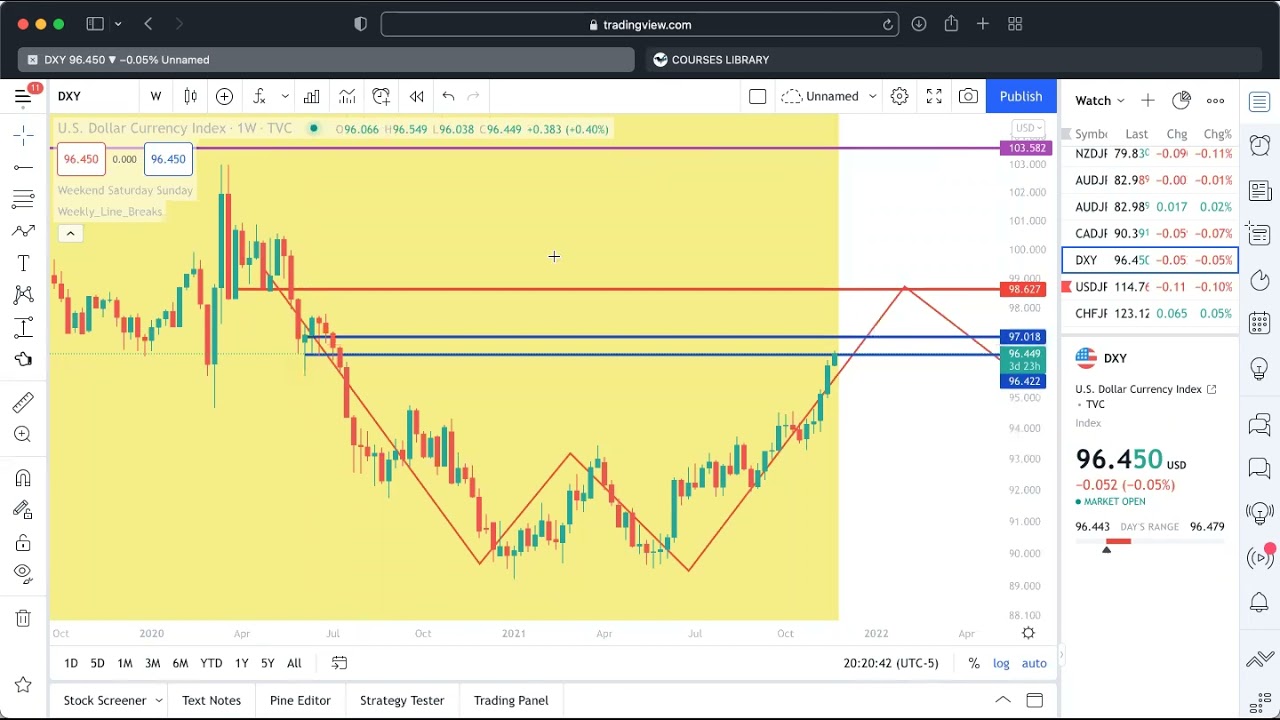Toggle log scale

click(x=1001, y=663)
